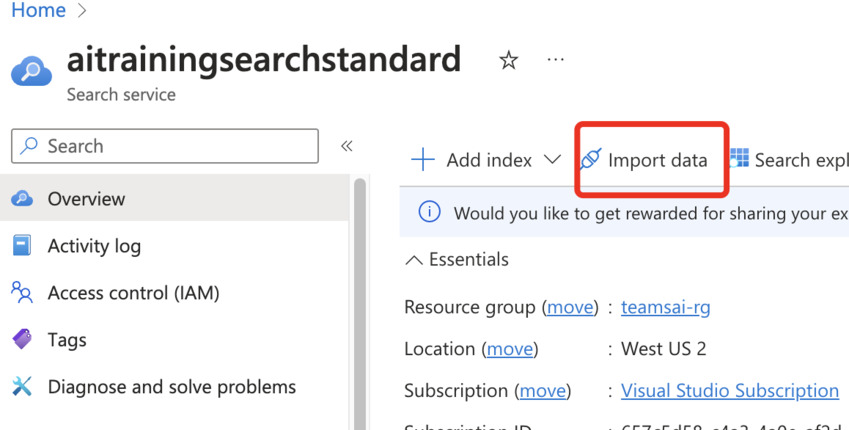849x430 pixels.
Task: Favorite the service with star icon
Action: [508, 60]
